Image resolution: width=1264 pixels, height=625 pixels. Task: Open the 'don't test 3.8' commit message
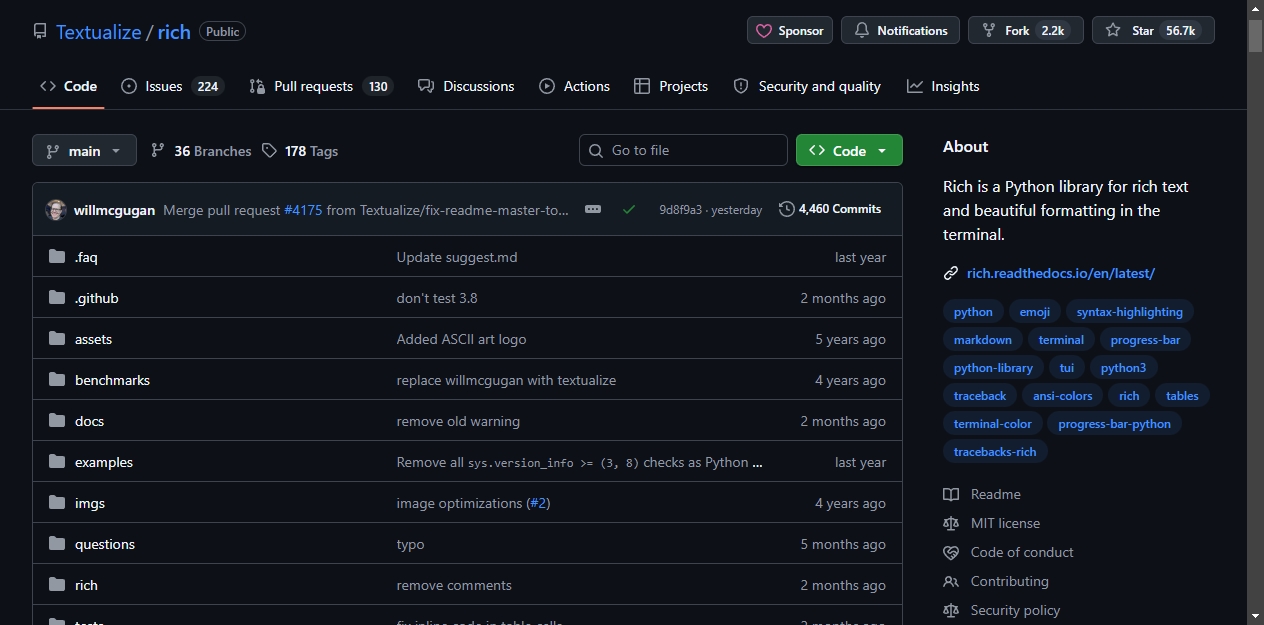point(437,298)
